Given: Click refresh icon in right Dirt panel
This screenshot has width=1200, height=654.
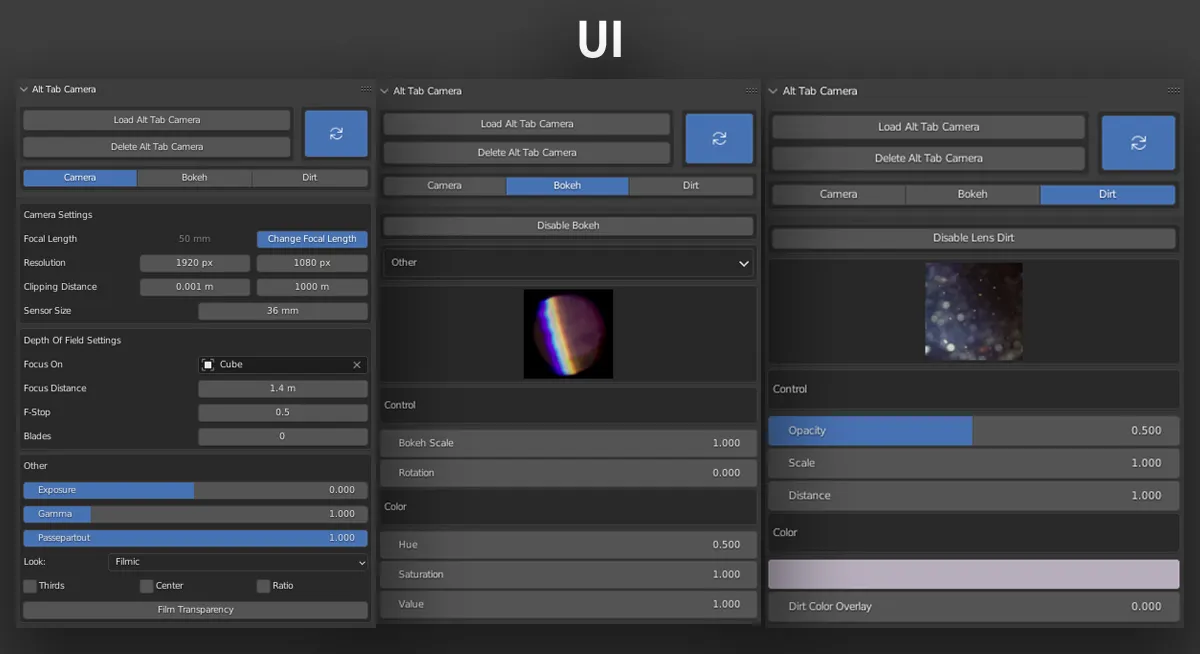Looking at the screenshot, I should coord(1138,143).
